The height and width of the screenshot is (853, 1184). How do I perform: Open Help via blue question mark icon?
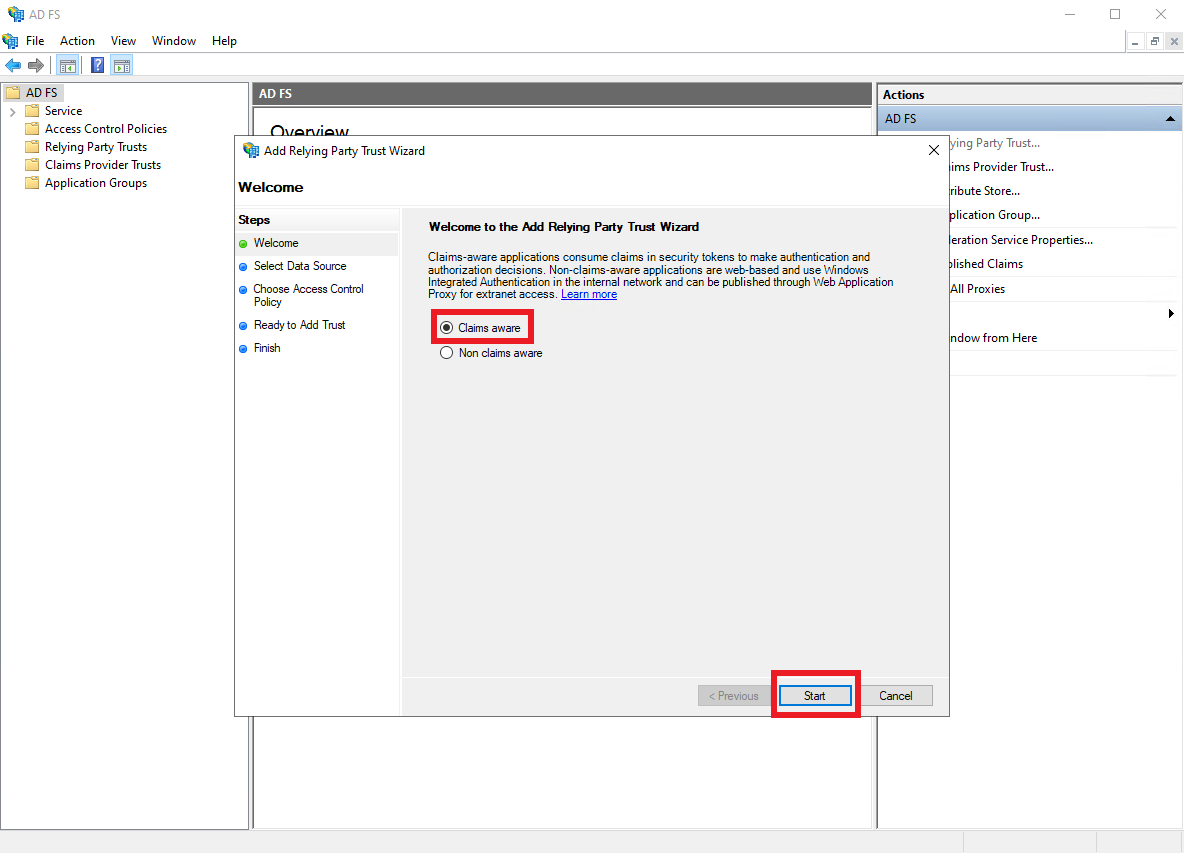(97, 66)
